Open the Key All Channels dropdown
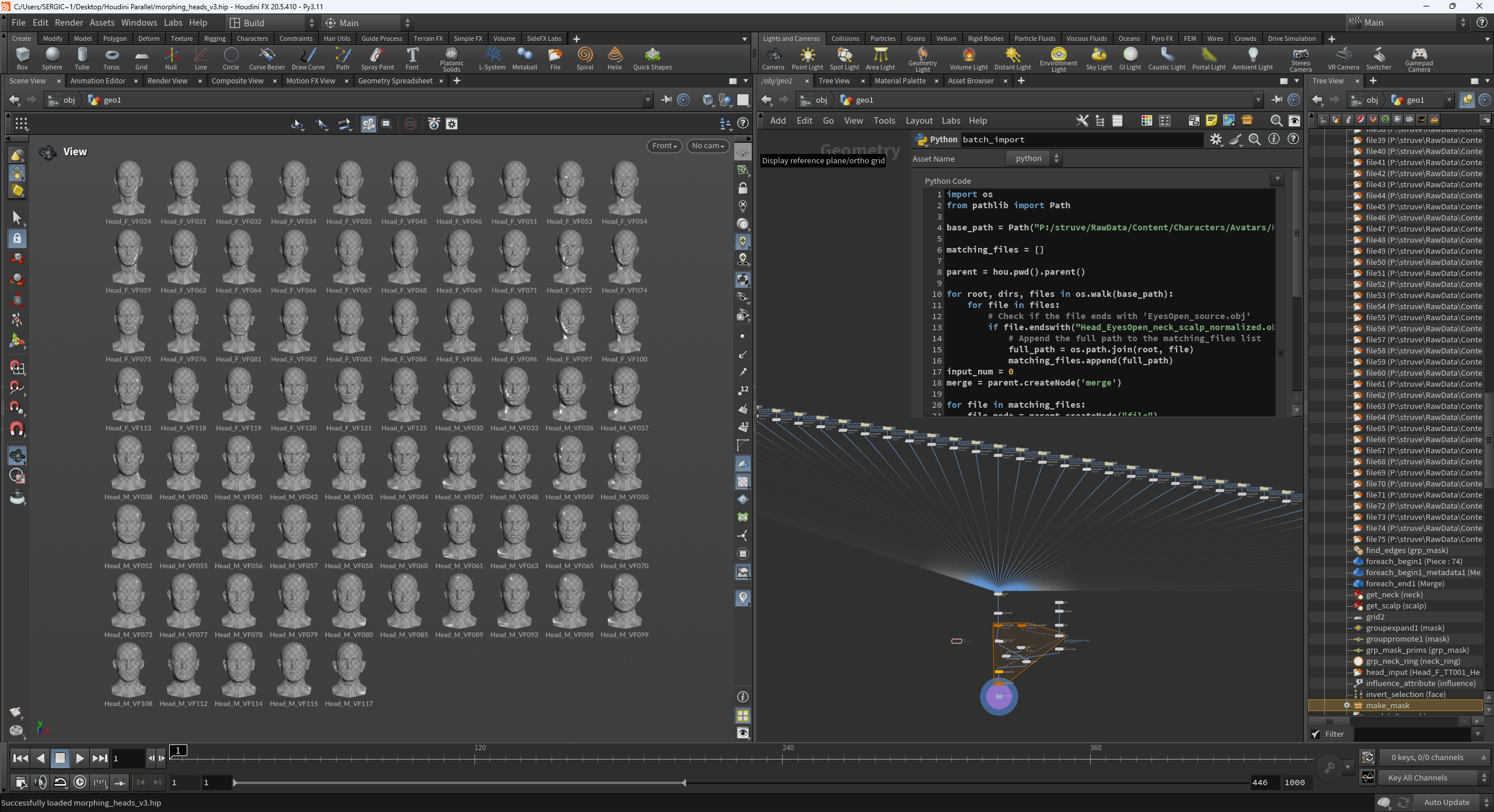 click(x=1434, y=778)
